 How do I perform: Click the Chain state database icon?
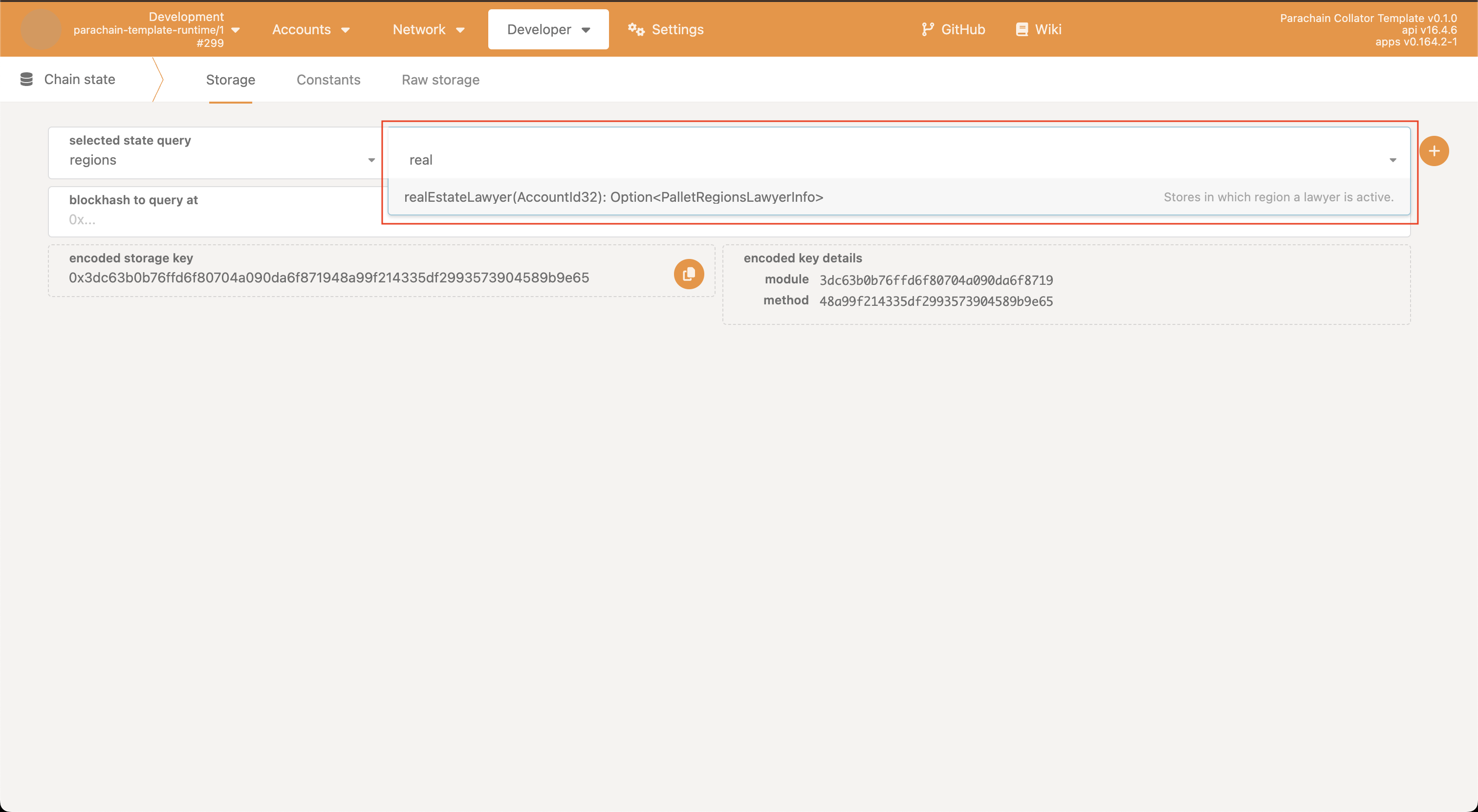[x=26, y=79]
